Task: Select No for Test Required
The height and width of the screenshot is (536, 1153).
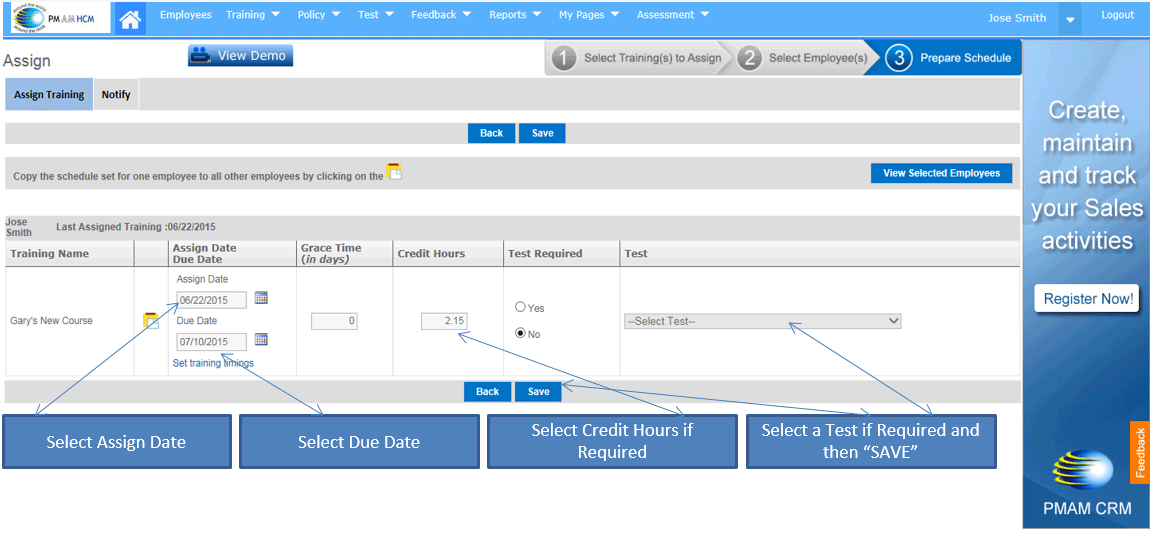Action: coord(521,333)
